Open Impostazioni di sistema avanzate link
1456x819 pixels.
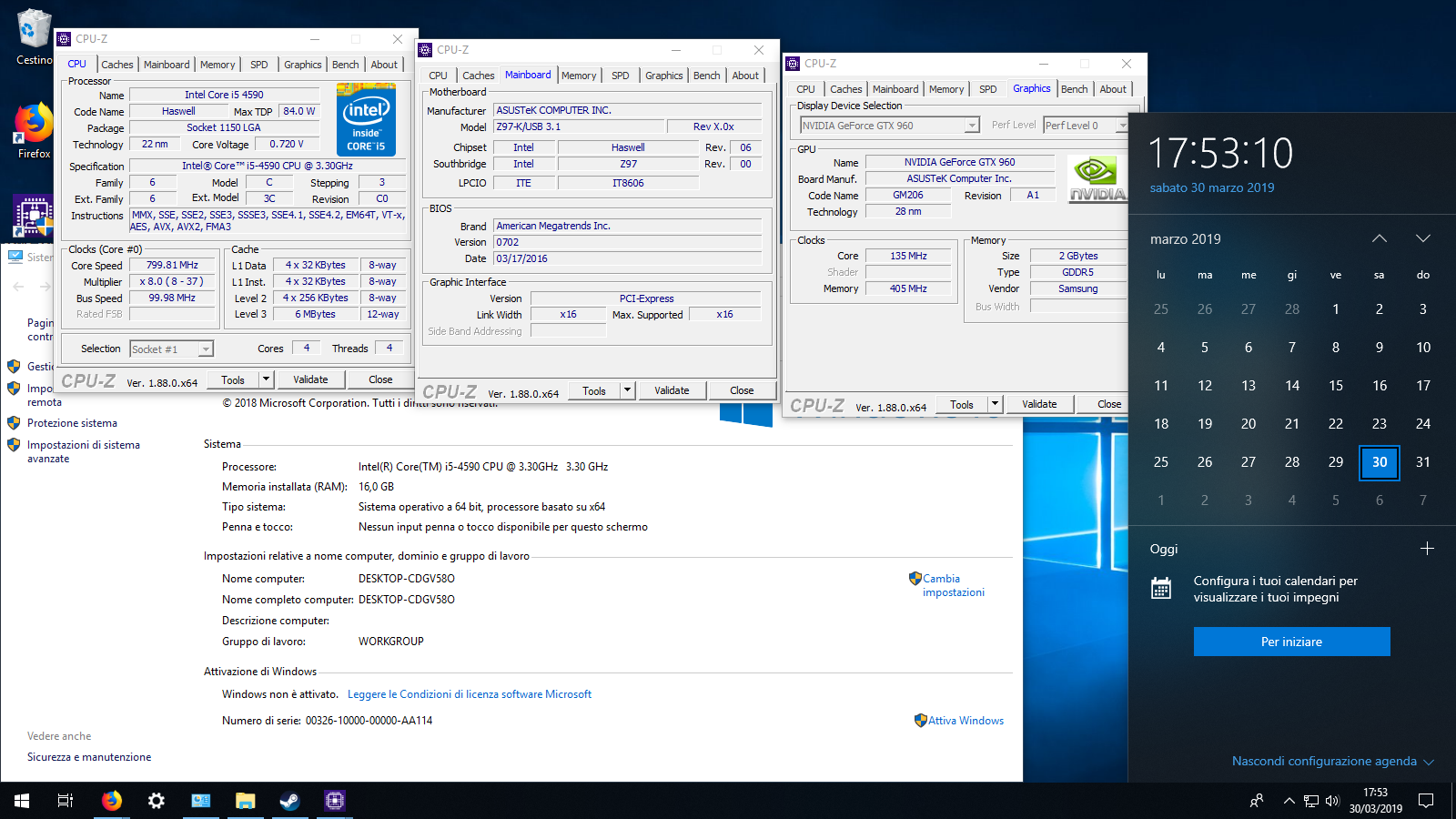[x=84, y=451]
